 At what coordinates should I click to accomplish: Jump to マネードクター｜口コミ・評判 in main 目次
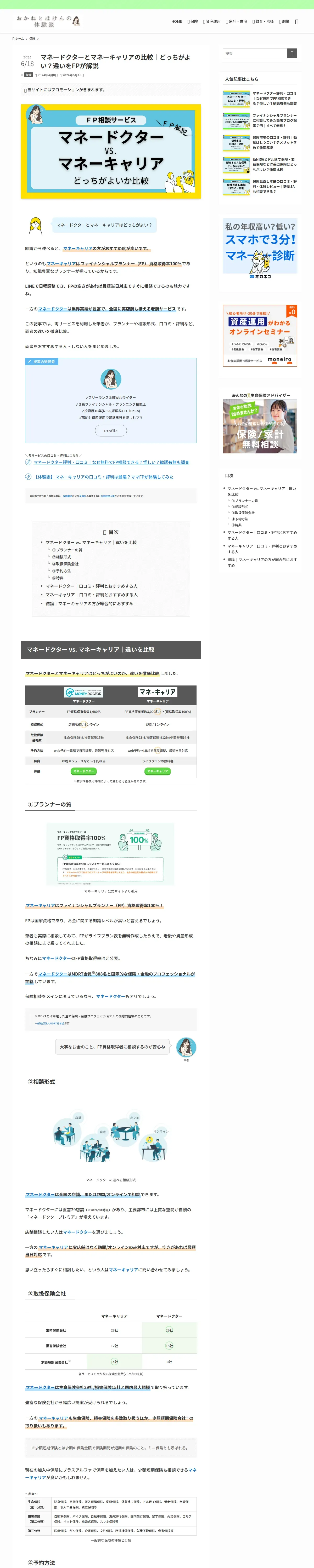coord(92,586)
